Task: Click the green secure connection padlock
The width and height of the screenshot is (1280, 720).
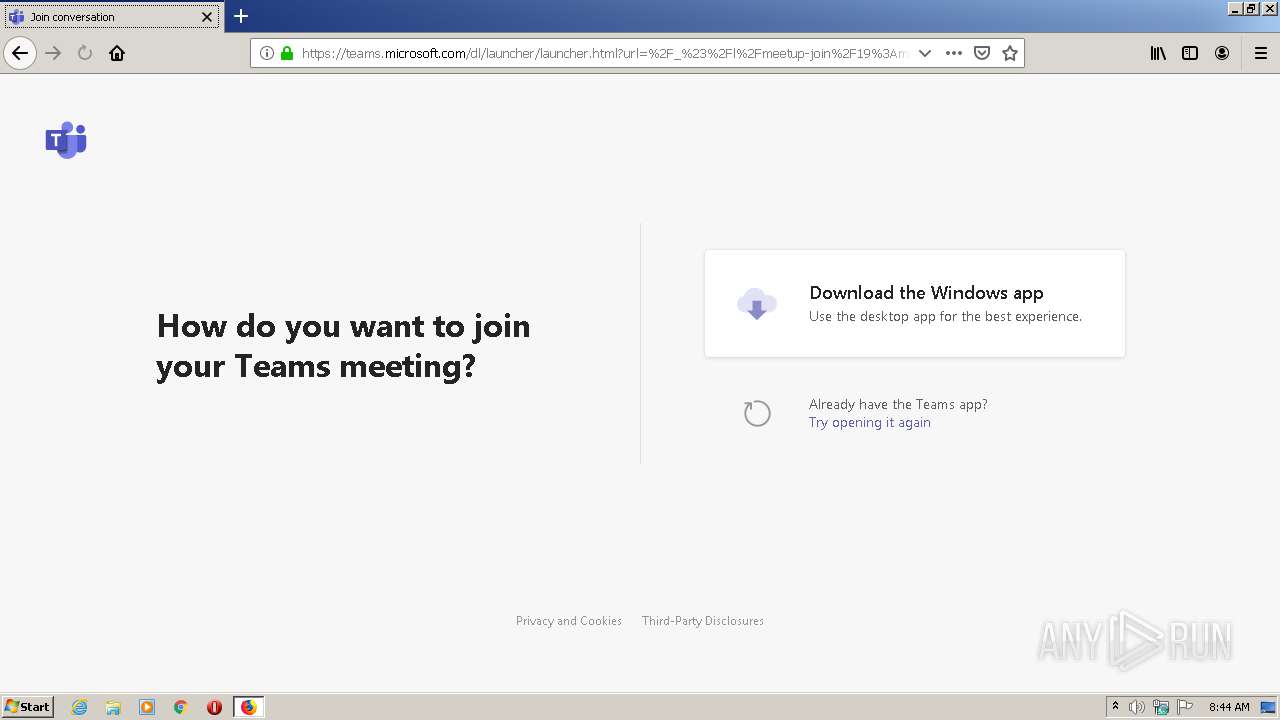Action: point(287,53)
